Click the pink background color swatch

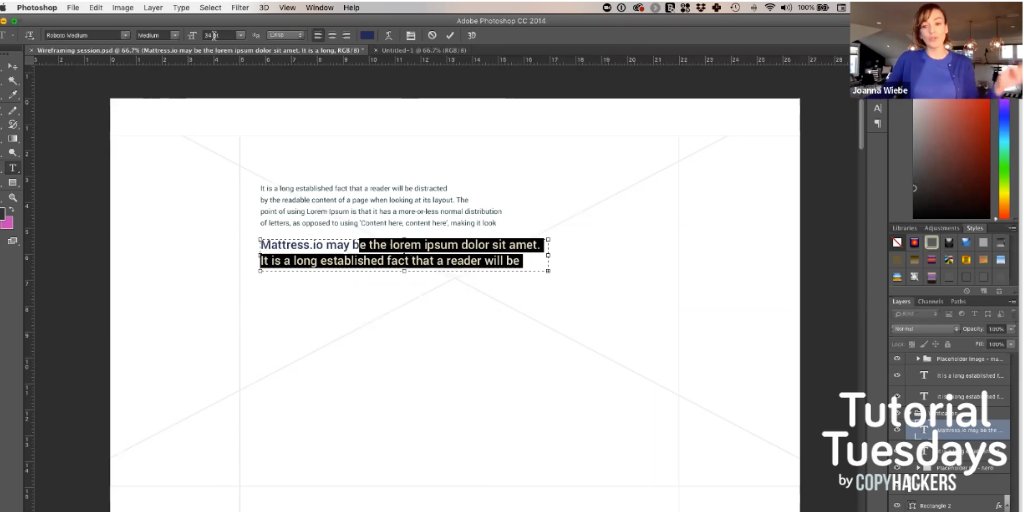point(7,223)
